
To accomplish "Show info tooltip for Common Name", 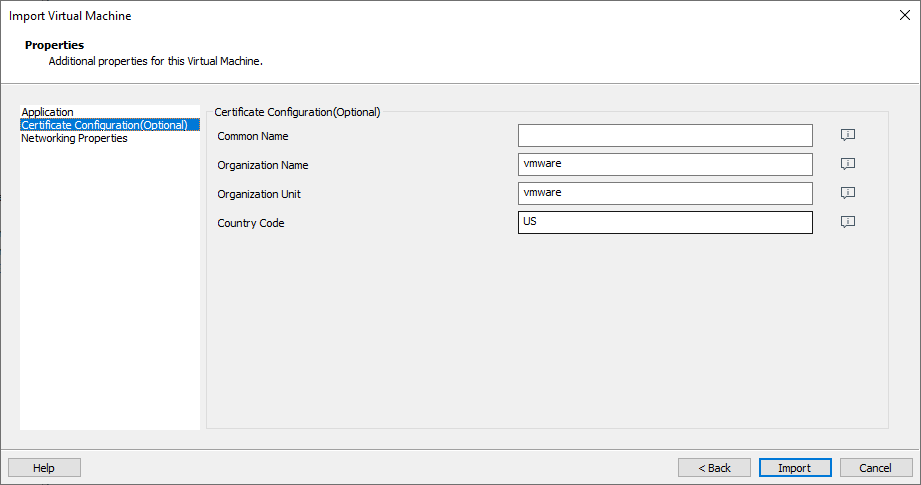I will pyautogui.click(x=848, y=135).
